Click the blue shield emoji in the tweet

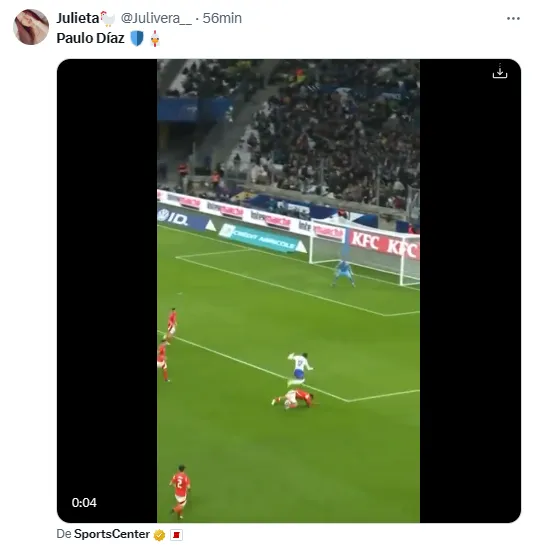(137, 38)
